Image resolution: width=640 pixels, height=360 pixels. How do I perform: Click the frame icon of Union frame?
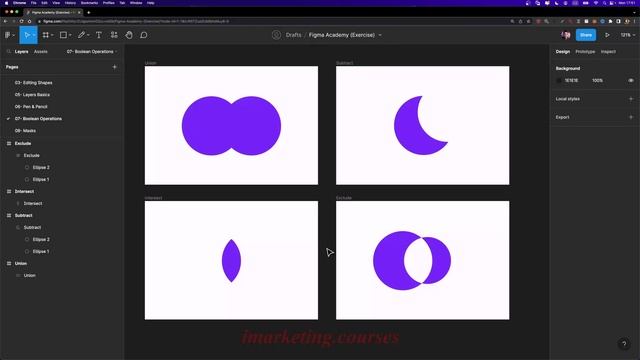(9, 264)
